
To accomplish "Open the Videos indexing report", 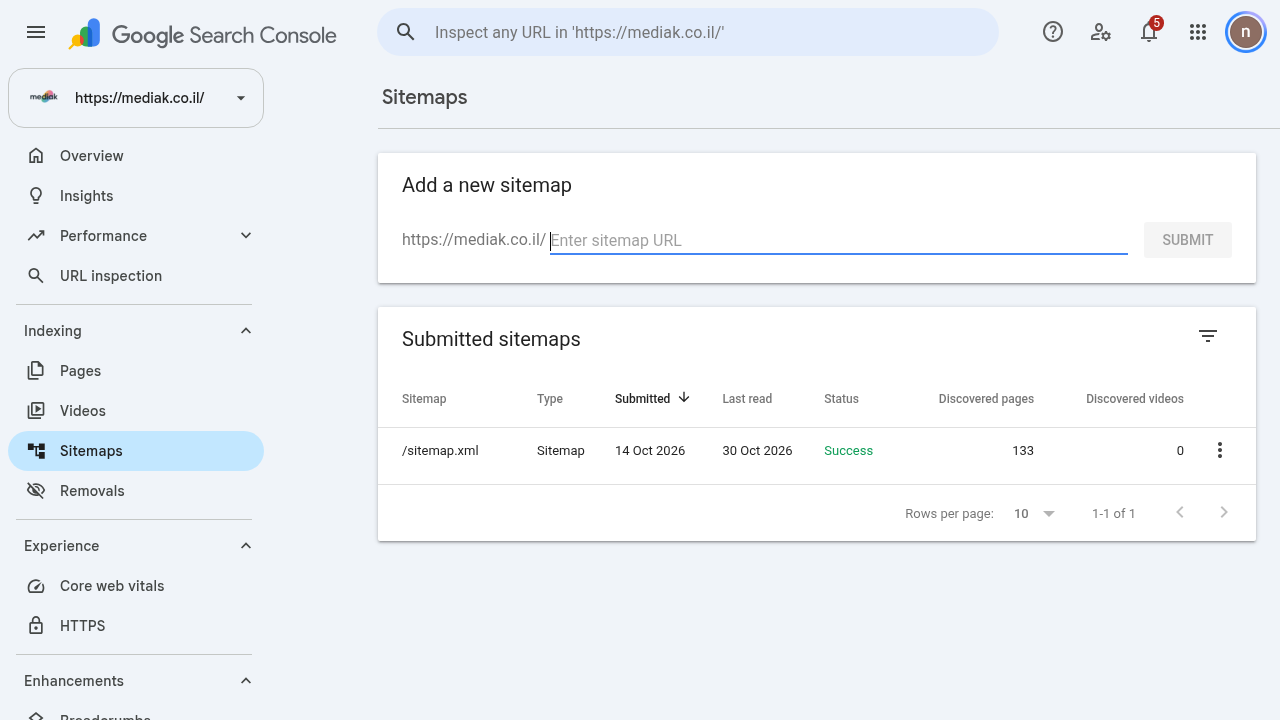I will pos(136,411).
